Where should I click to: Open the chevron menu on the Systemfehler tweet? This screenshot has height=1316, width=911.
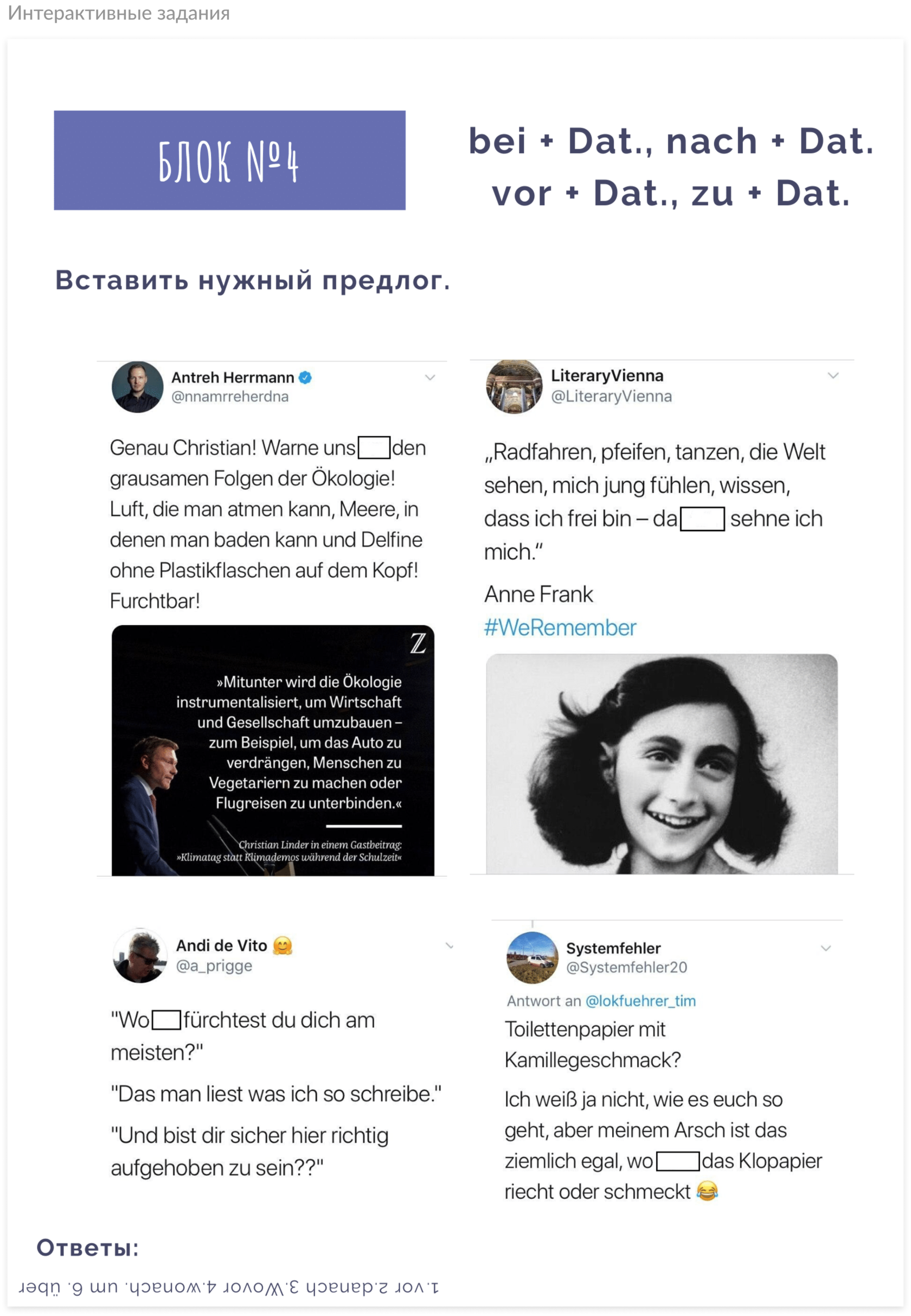826,948
